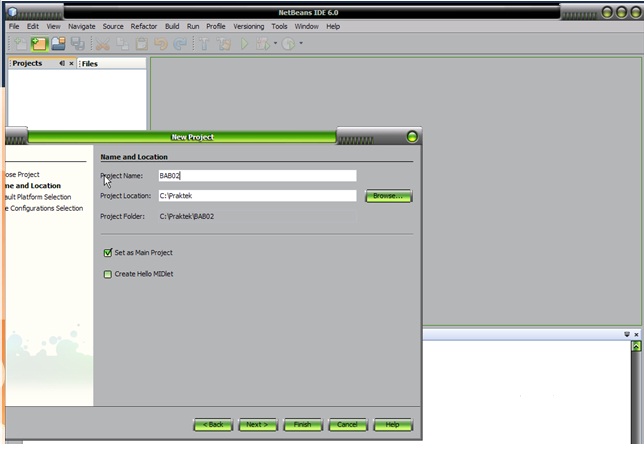The image size is (644, 454).
Task: Click the output panel minimize icon
Action: [x=627, y=334]
